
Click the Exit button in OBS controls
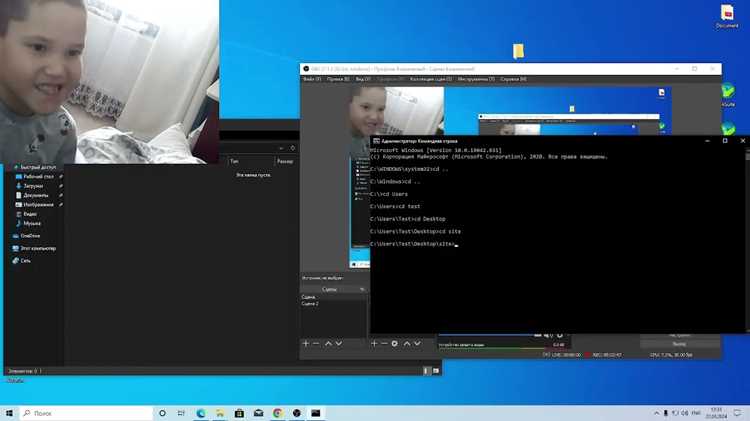(x=679, y=344)
